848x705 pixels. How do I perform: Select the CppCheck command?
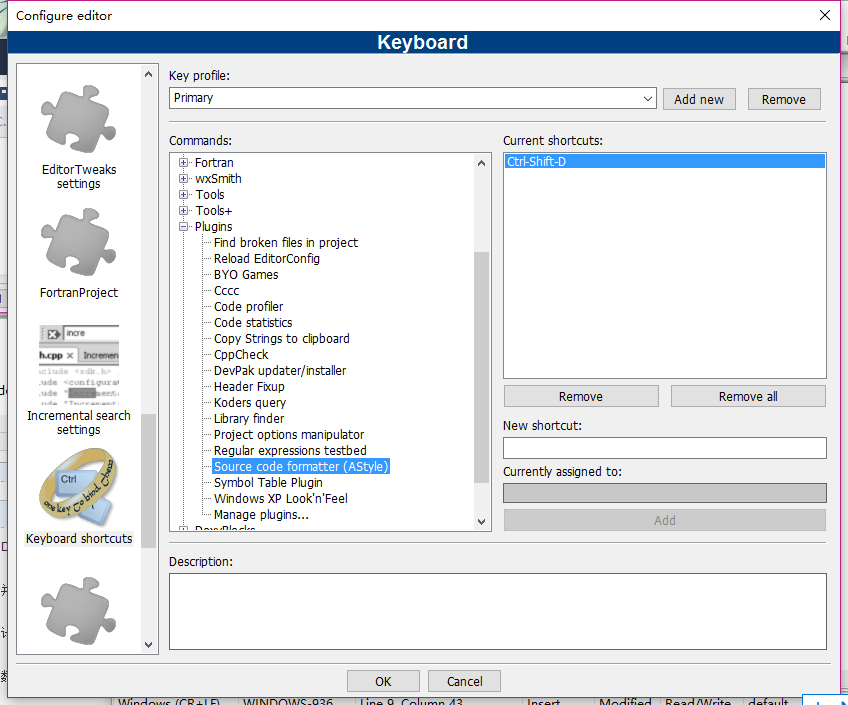pos(241,355)
